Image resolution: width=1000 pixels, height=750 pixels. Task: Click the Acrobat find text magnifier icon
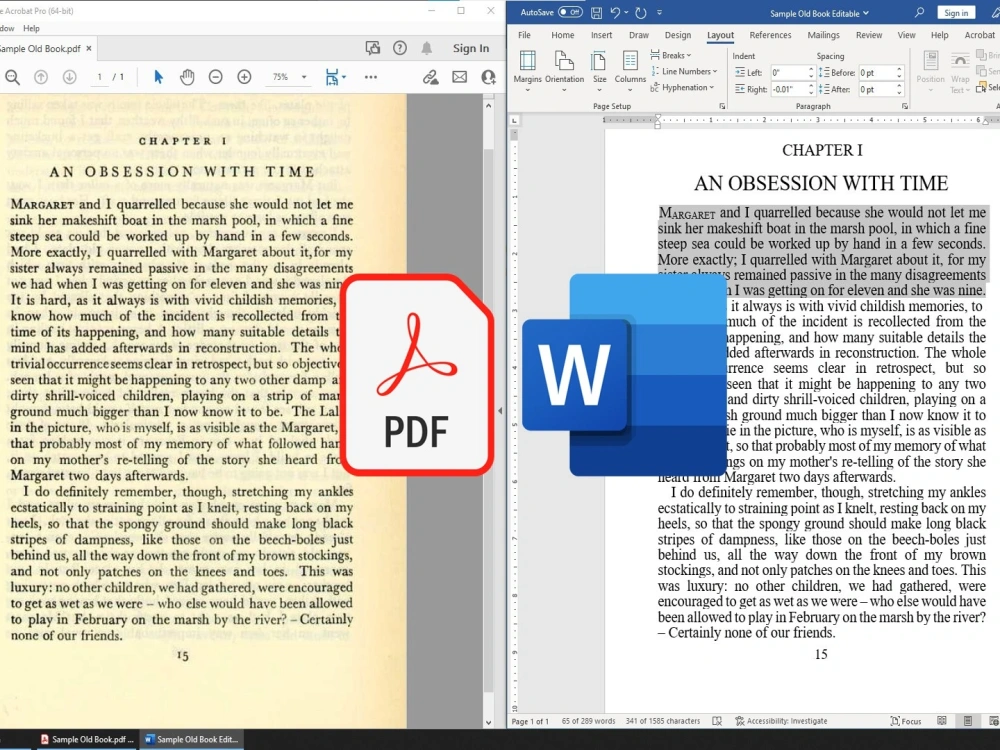pyautogui.click(x=12, y=77)
